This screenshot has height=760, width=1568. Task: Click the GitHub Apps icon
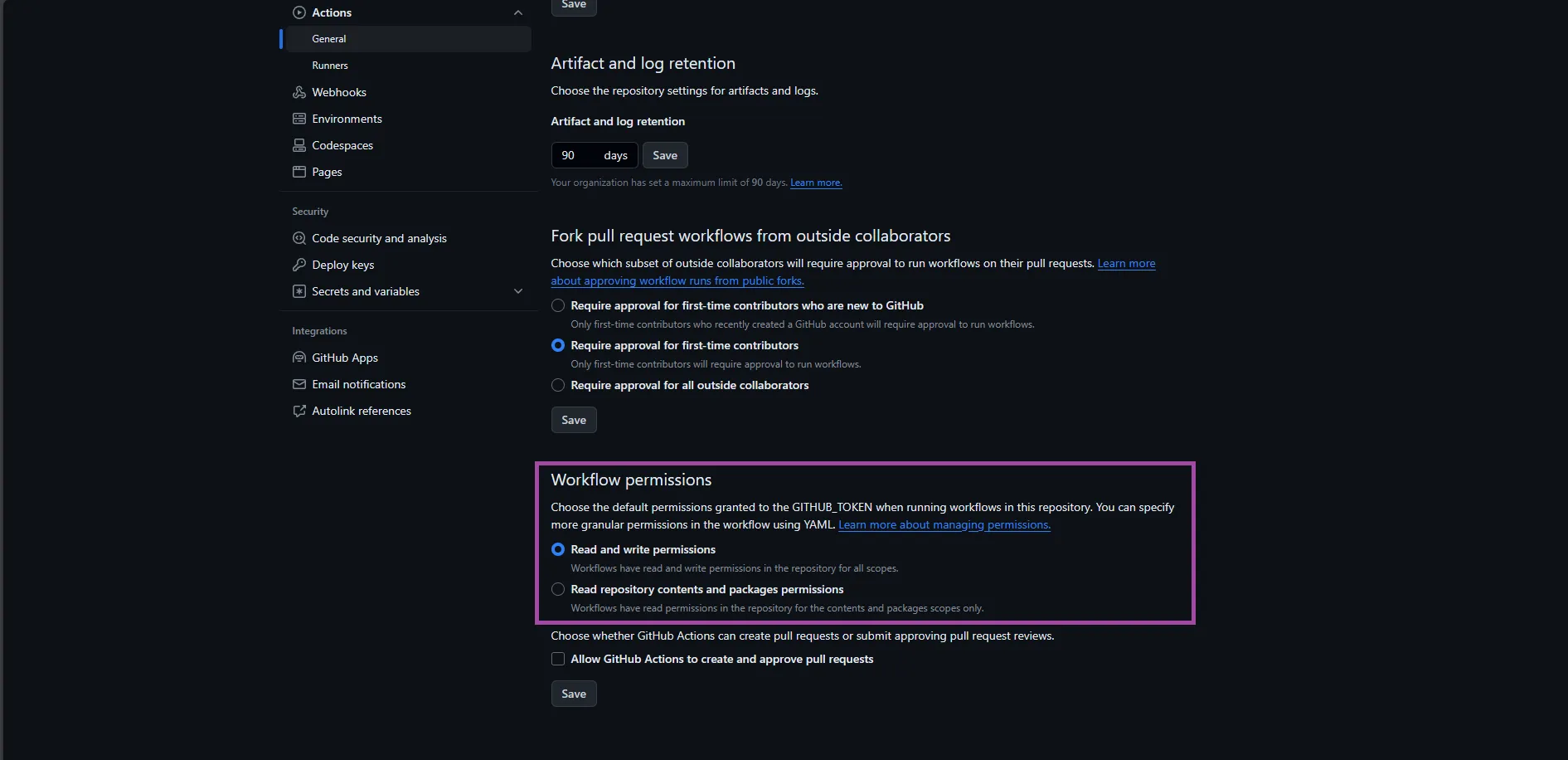click(x=299, y=358)
